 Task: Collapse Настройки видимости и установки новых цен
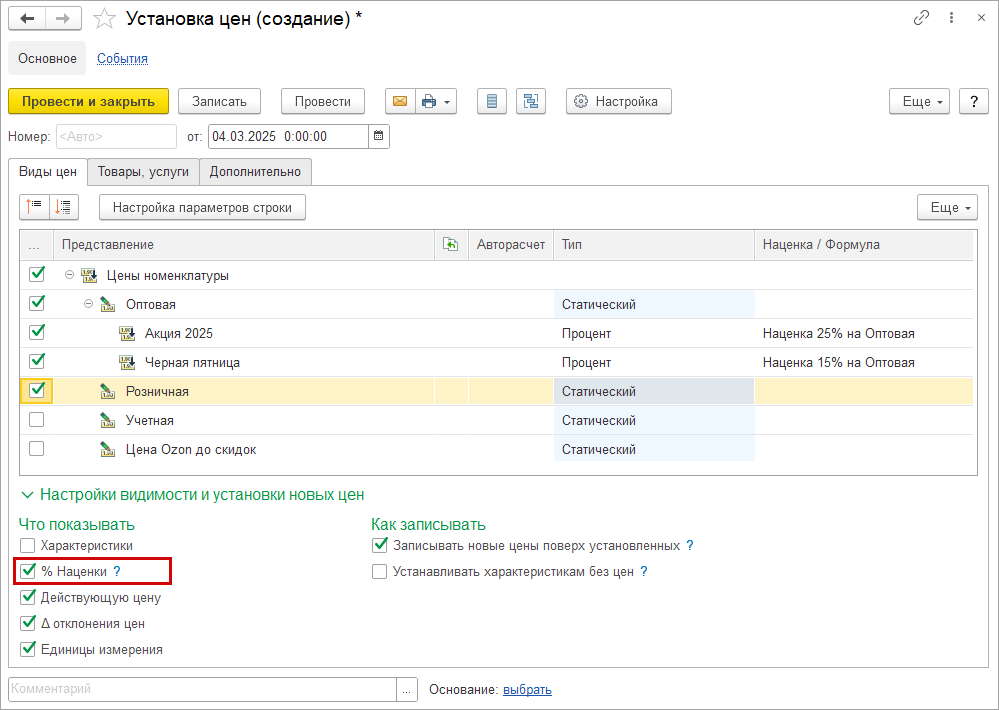coord(27,495)
